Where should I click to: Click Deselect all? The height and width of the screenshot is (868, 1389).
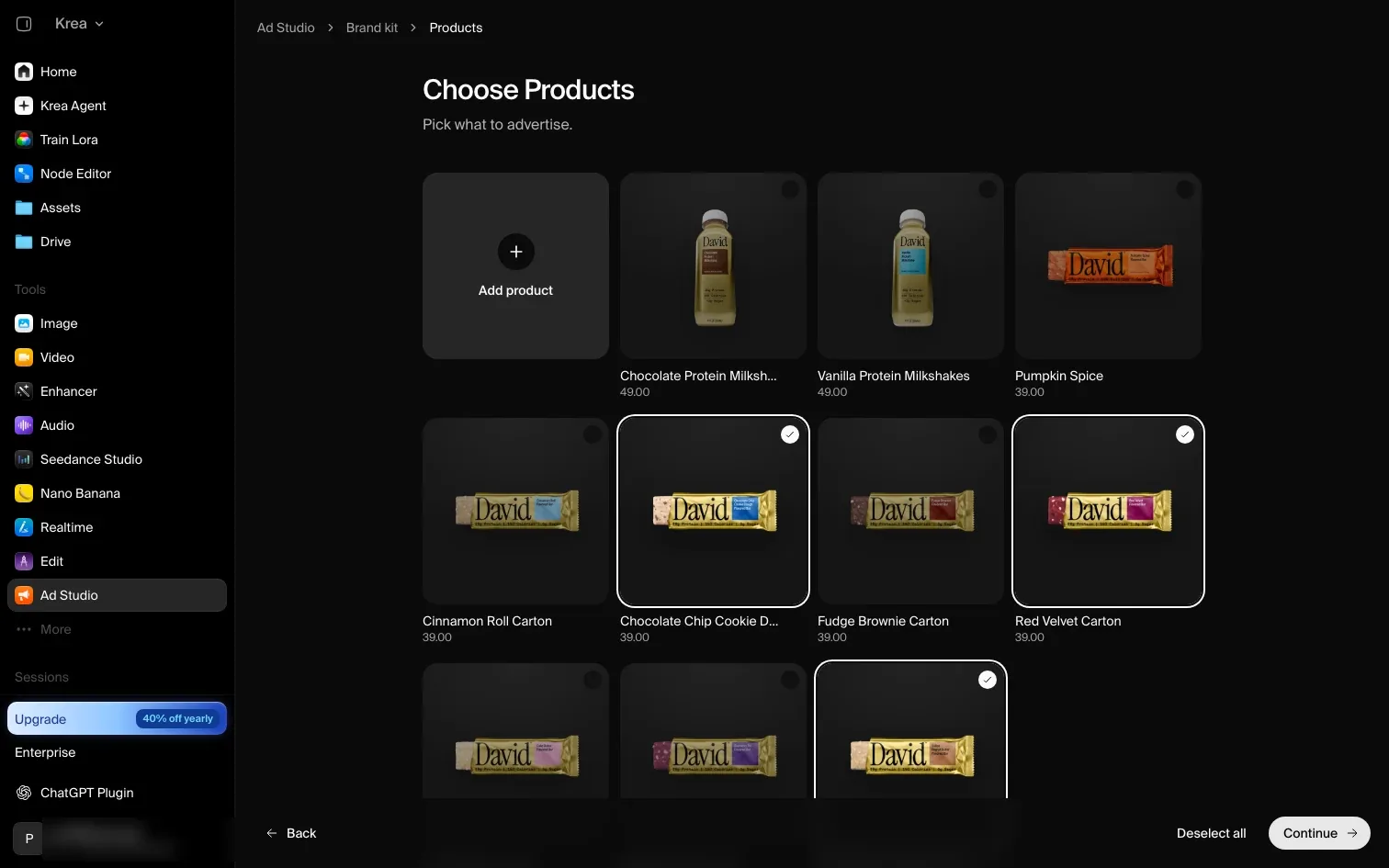point(1211,833)
